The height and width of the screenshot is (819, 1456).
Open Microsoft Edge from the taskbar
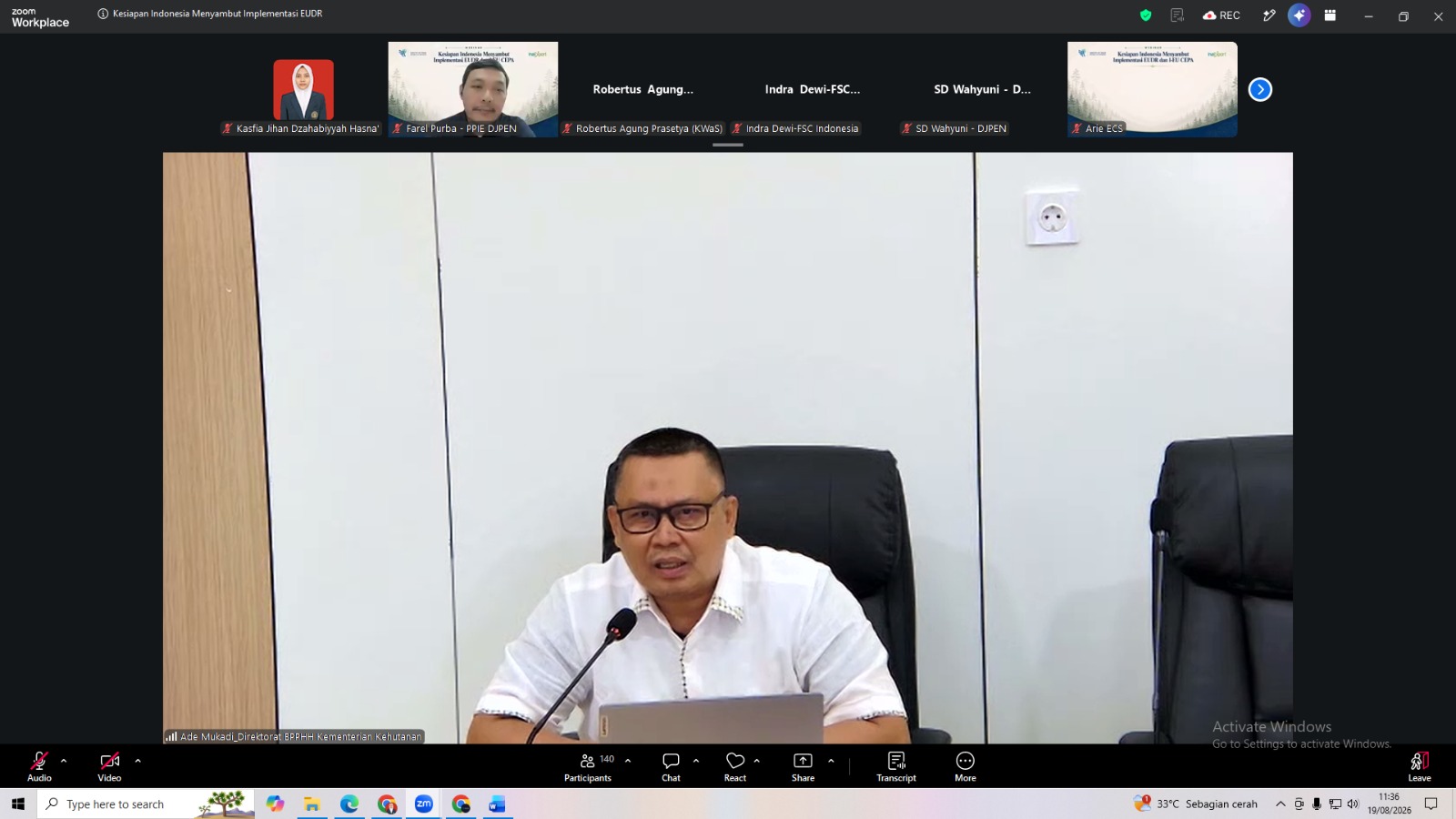(349, 804)
